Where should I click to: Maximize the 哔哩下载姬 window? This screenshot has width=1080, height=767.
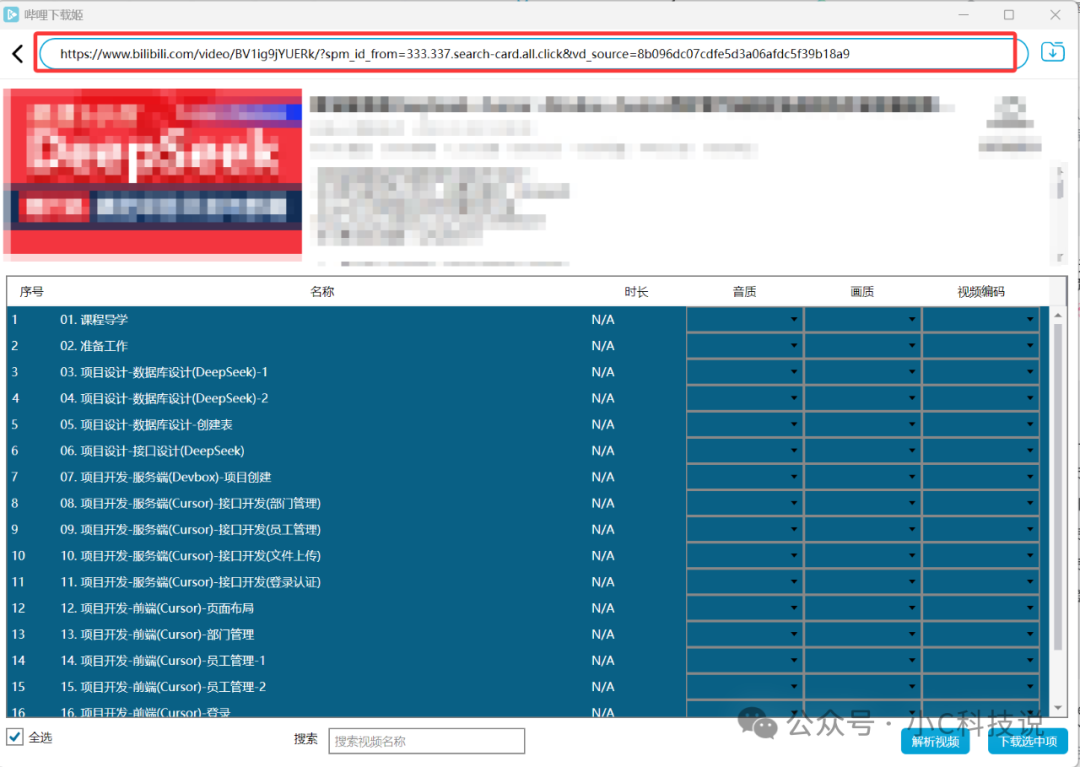point(1009,14)
